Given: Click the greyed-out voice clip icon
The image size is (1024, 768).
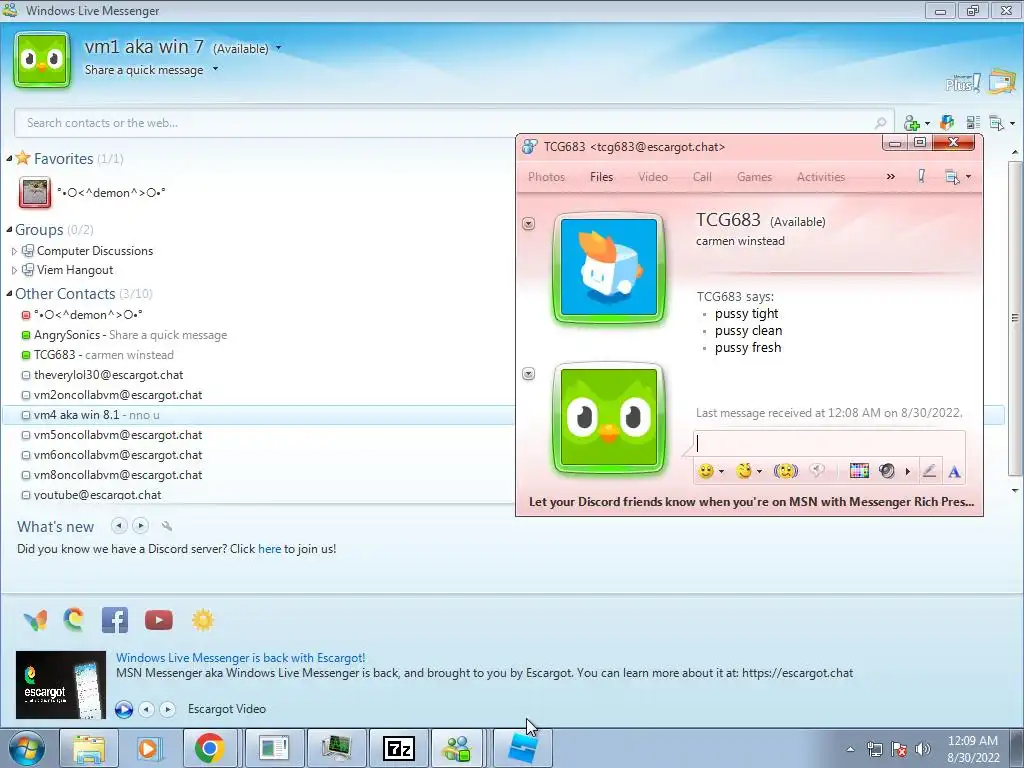Looking at the screenshot, I should [x=816, y=471].
